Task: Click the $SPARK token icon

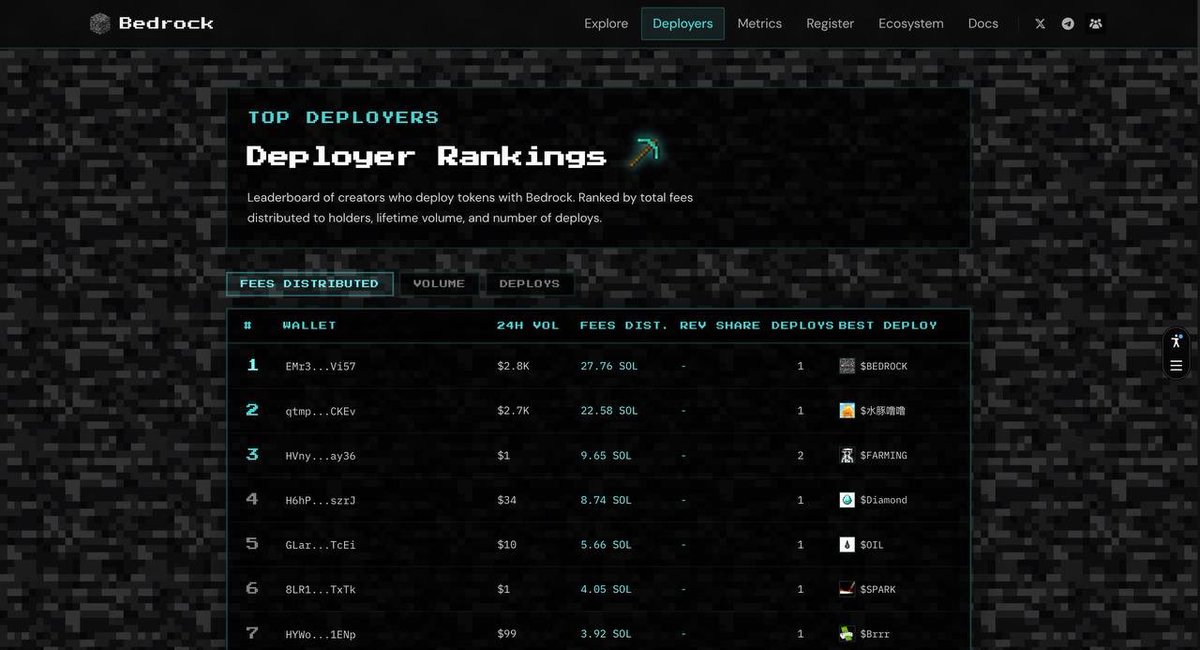Action: coord(847,589)
